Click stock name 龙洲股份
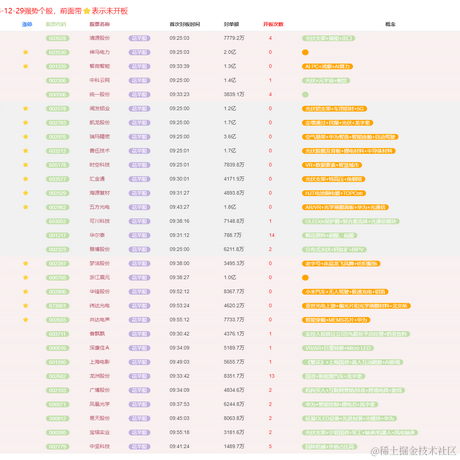The height and width of the screenshot is (460, 460). (100, 376)
